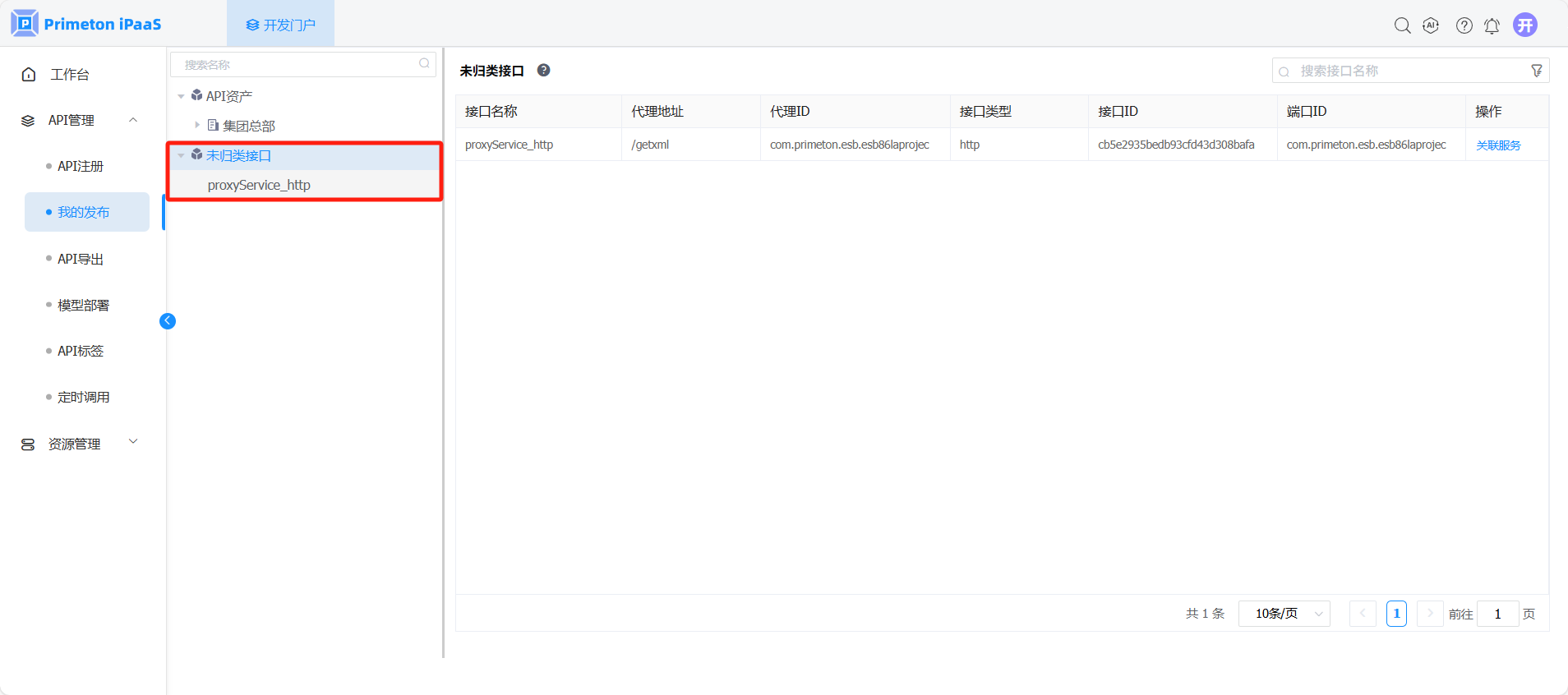Open the 模型部署 menu item
1568x695 pixels.
tap(83, 305)
